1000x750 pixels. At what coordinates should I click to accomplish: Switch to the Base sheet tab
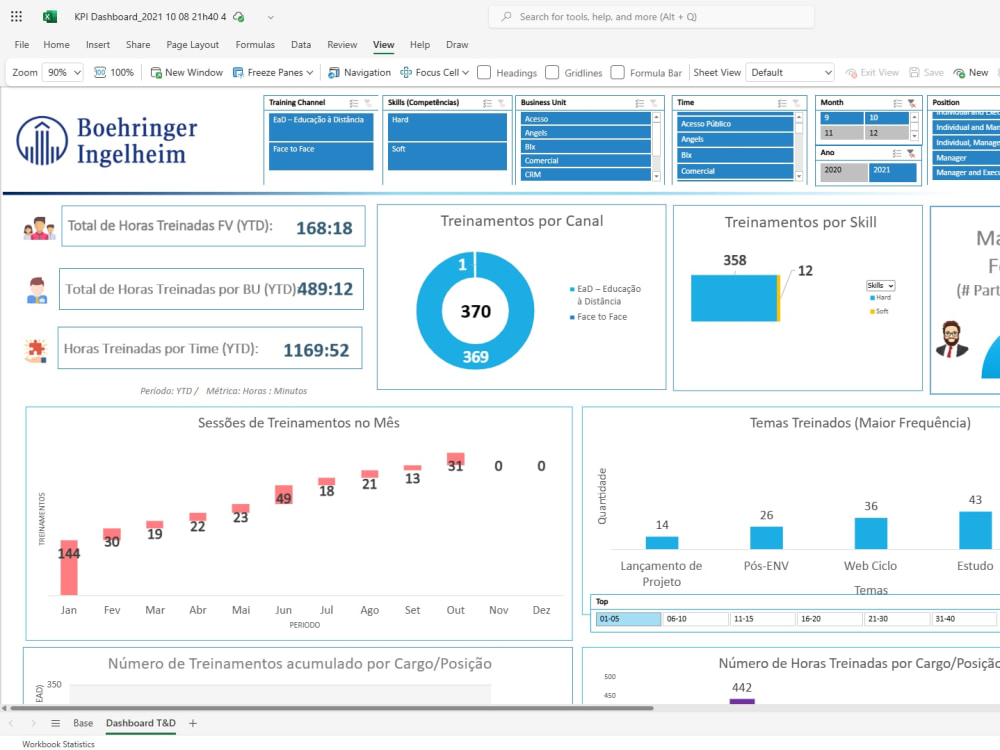[83, 723]
